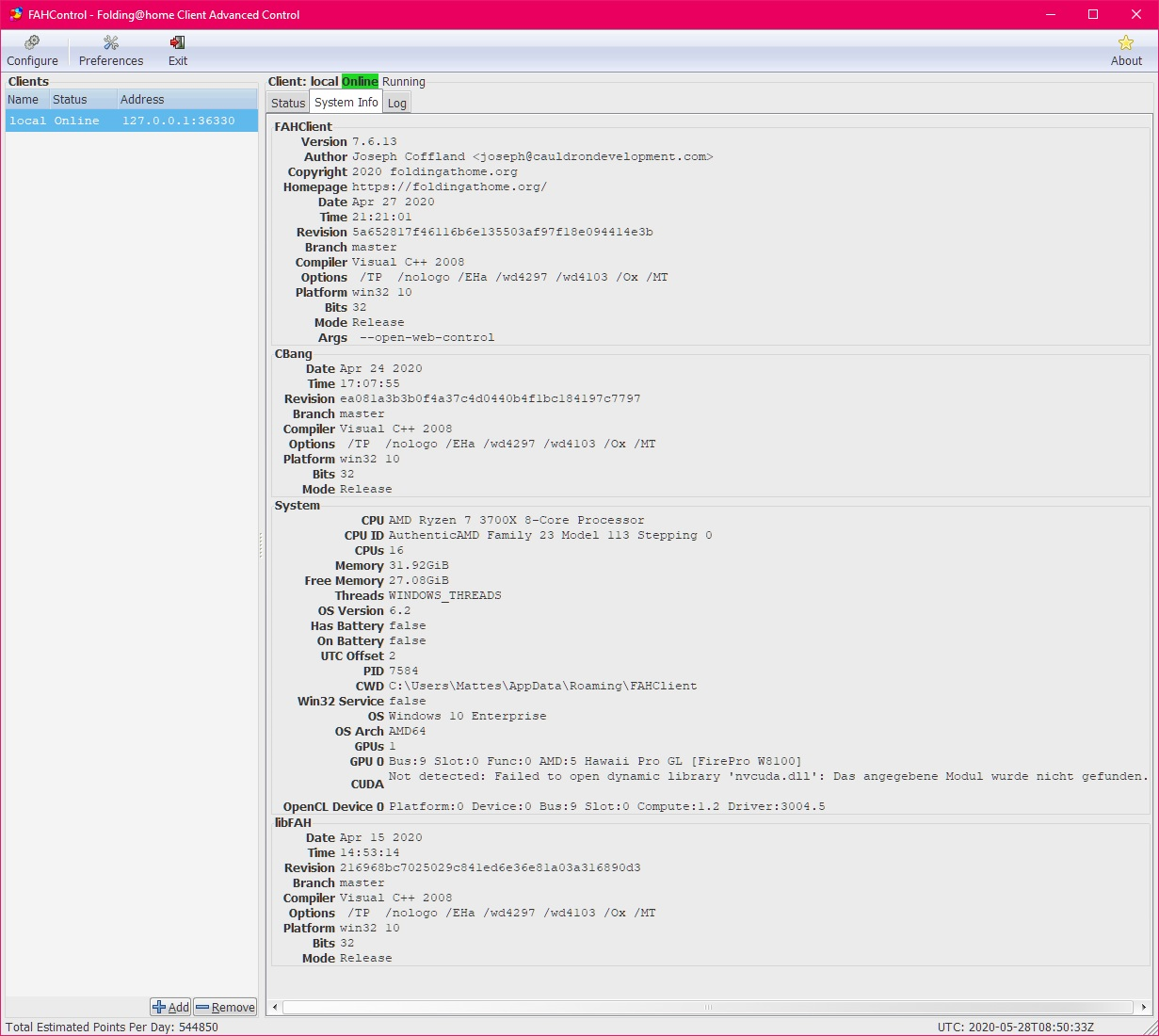
Task: Sort clients by Address column header
Action: 187,99
